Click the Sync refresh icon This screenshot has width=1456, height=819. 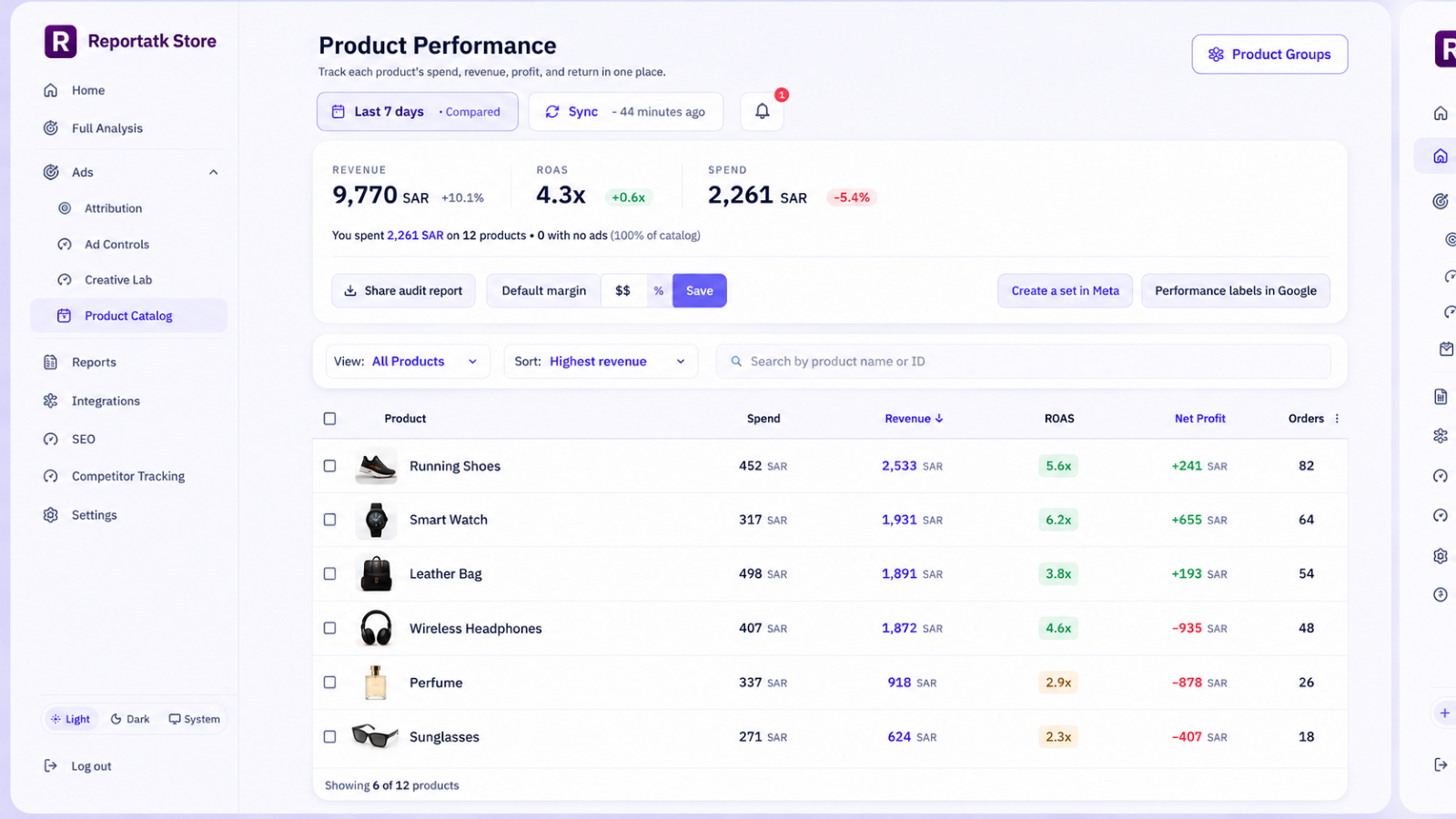(551, 111)
